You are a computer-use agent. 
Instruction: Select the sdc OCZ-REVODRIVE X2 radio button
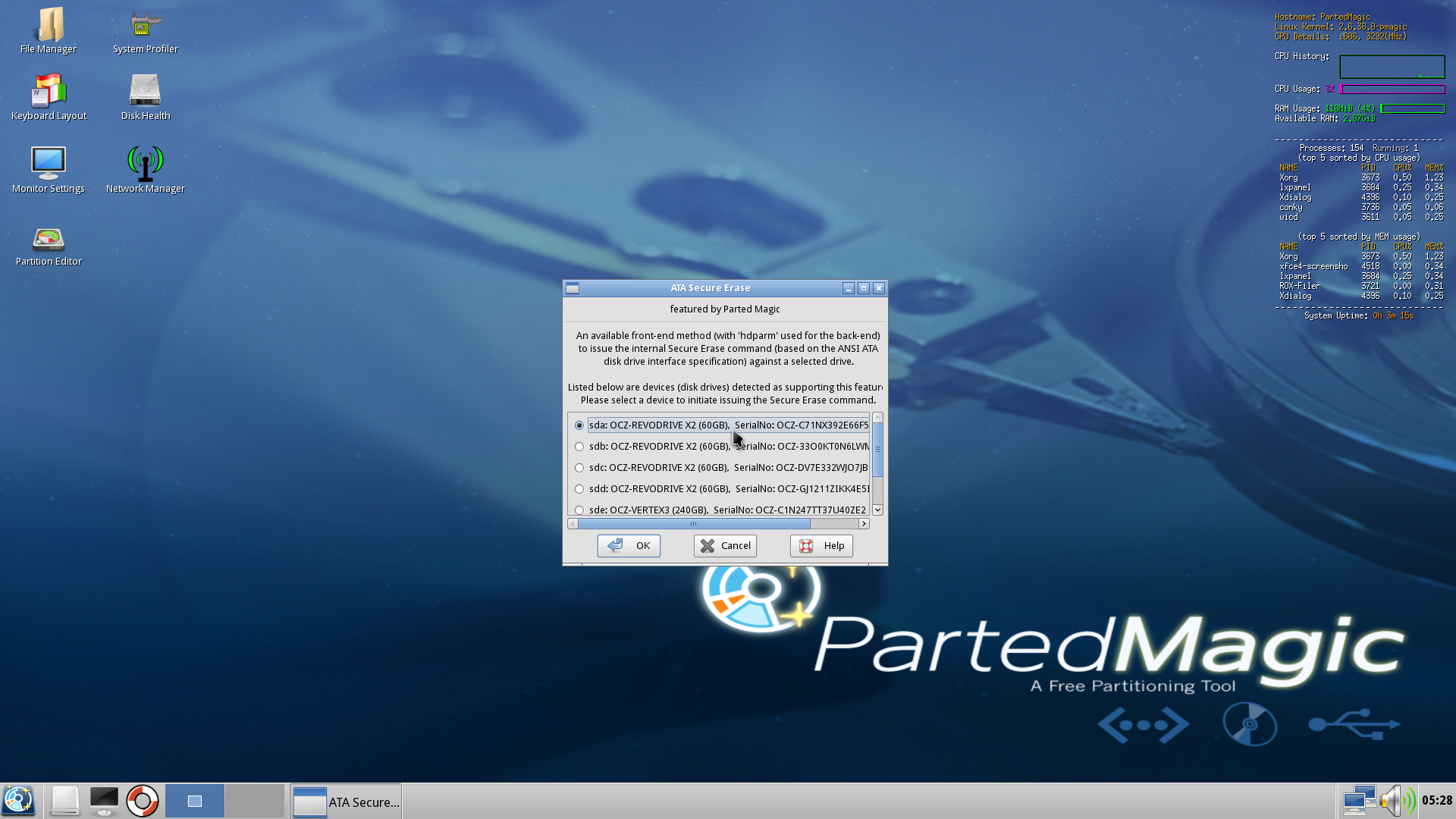pyautogui.click(x=579, y=468)
